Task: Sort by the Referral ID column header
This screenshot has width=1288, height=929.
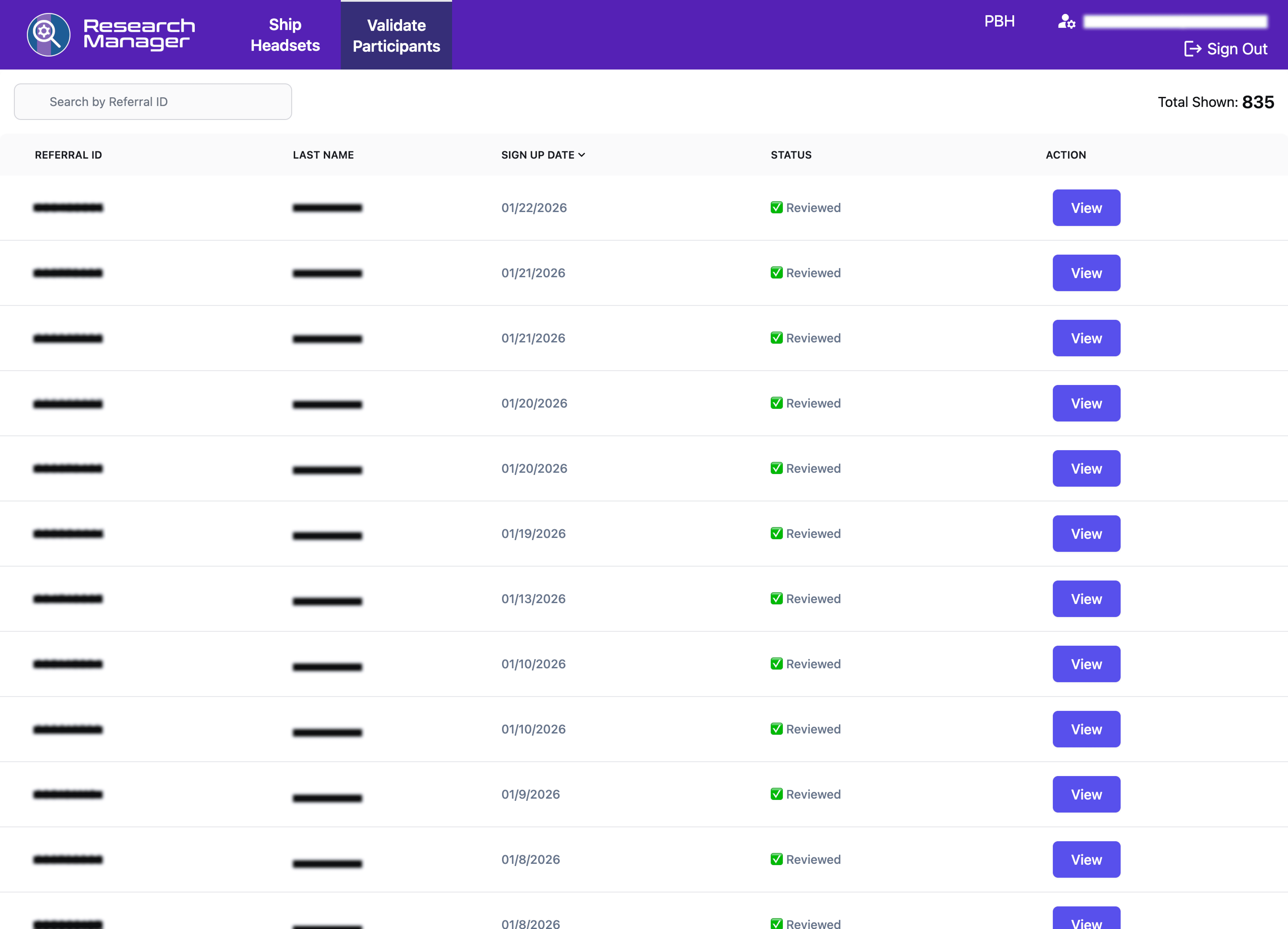Action: pyautogui.click(x=68, y=155)
